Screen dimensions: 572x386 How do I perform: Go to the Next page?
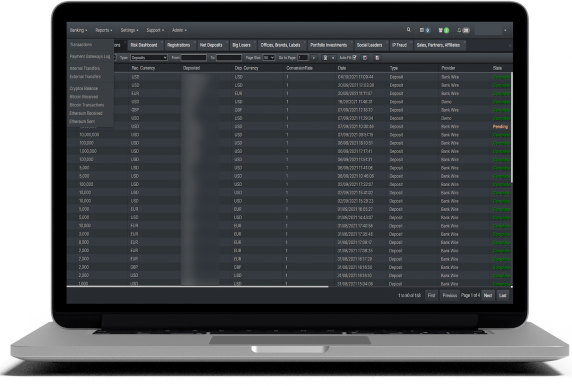point(488,295)
